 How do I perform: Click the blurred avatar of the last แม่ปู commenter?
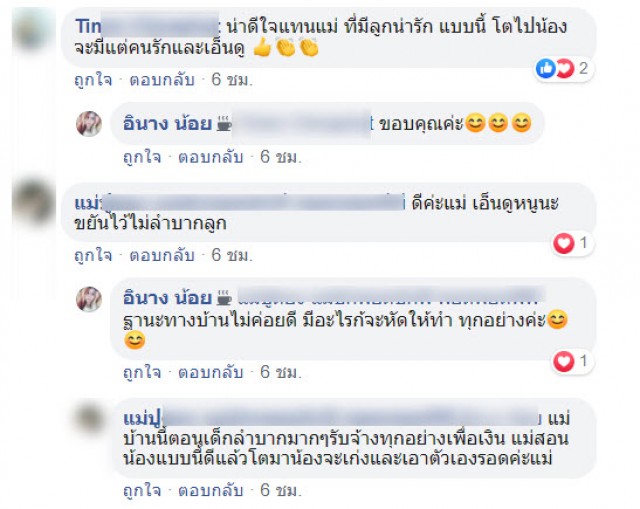click(x=90, y=419)
